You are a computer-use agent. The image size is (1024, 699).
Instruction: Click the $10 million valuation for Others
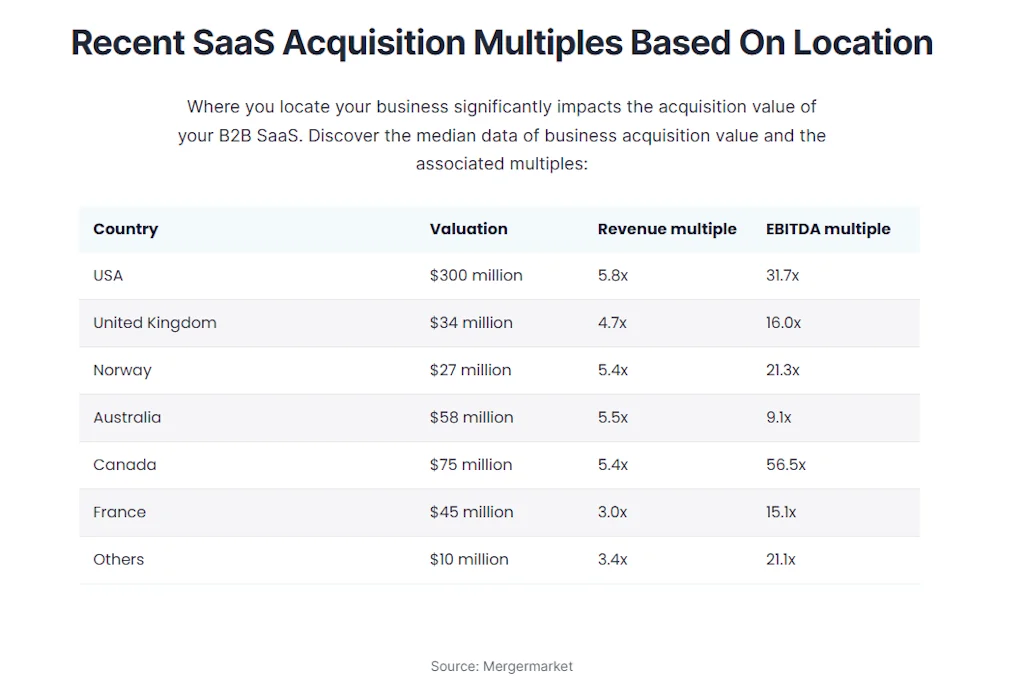(x=469, y=559)
